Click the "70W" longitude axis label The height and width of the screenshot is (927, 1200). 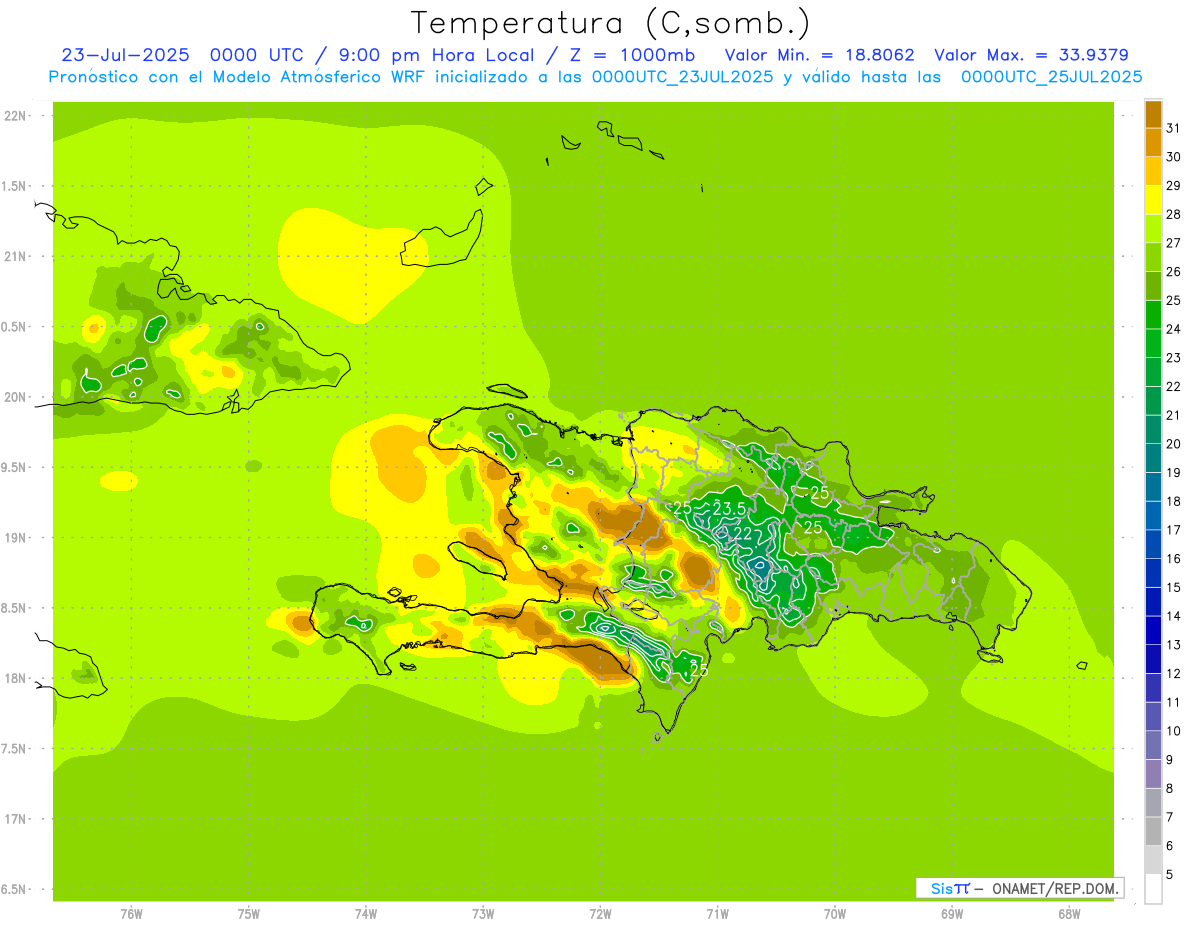click(x=835, y=914)
